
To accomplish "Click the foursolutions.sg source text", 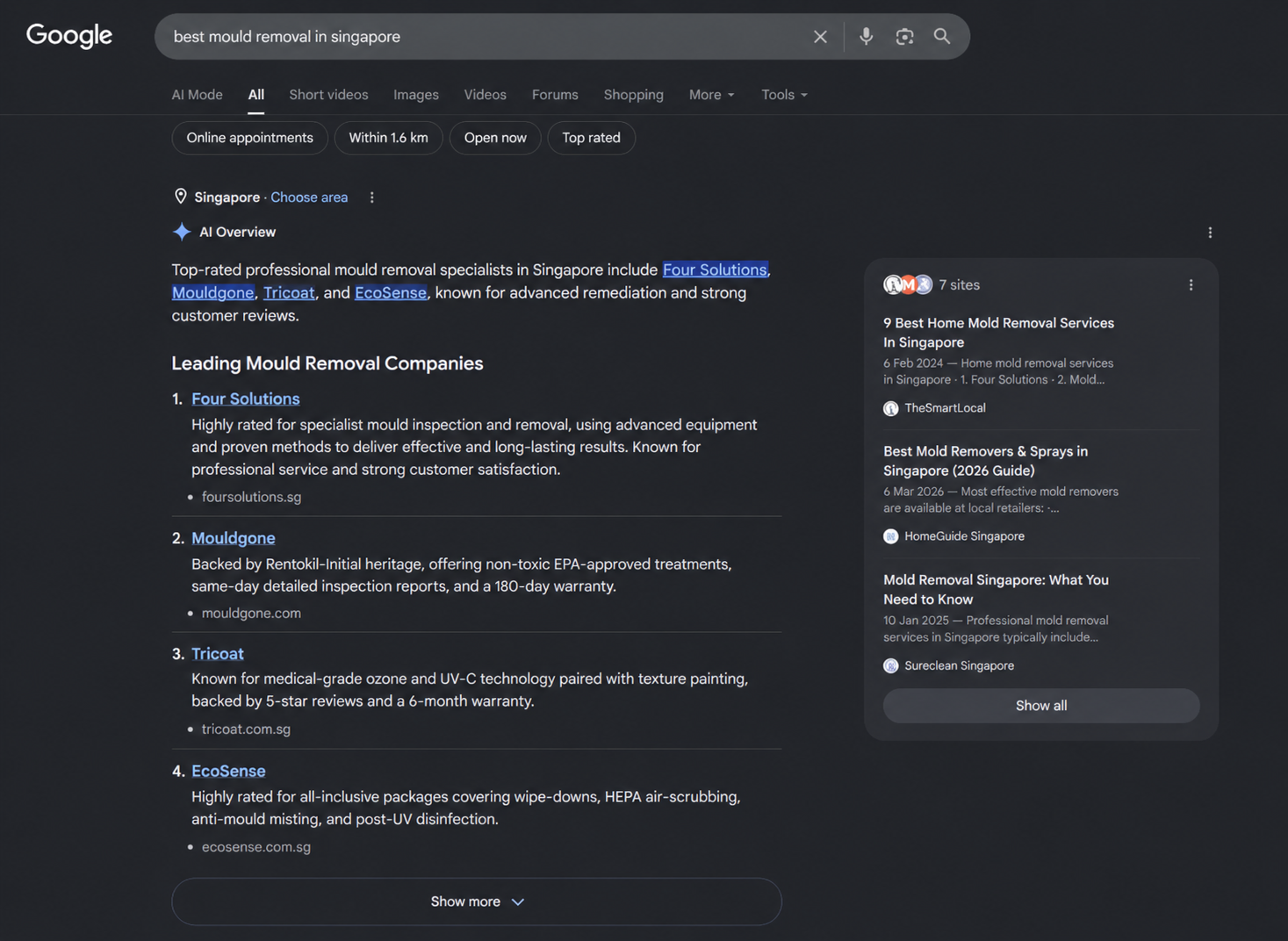I will tap(251, 497).
